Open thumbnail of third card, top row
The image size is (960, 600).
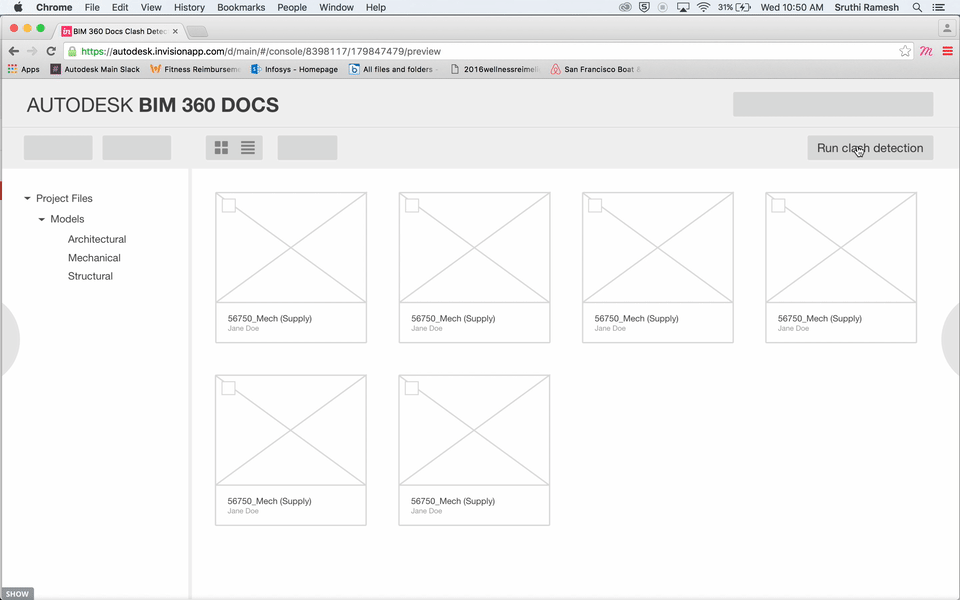coord(658,247)
